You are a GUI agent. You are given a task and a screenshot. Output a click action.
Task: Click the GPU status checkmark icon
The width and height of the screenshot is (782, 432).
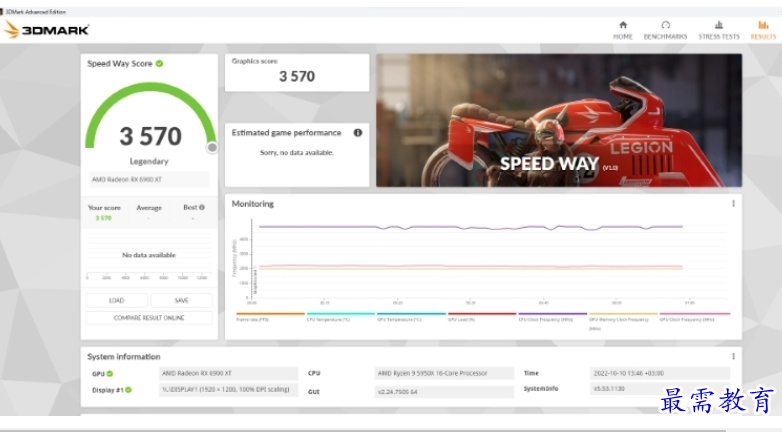pos(110,373)
